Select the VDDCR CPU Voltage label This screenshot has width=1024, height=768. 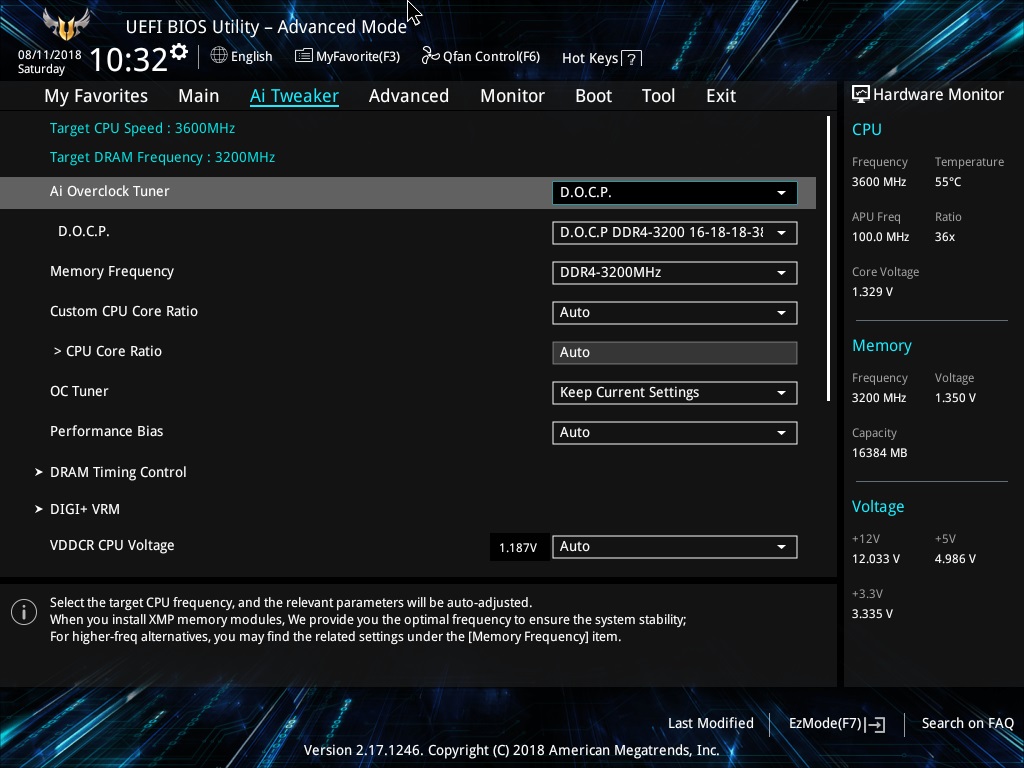coord(112,545)
